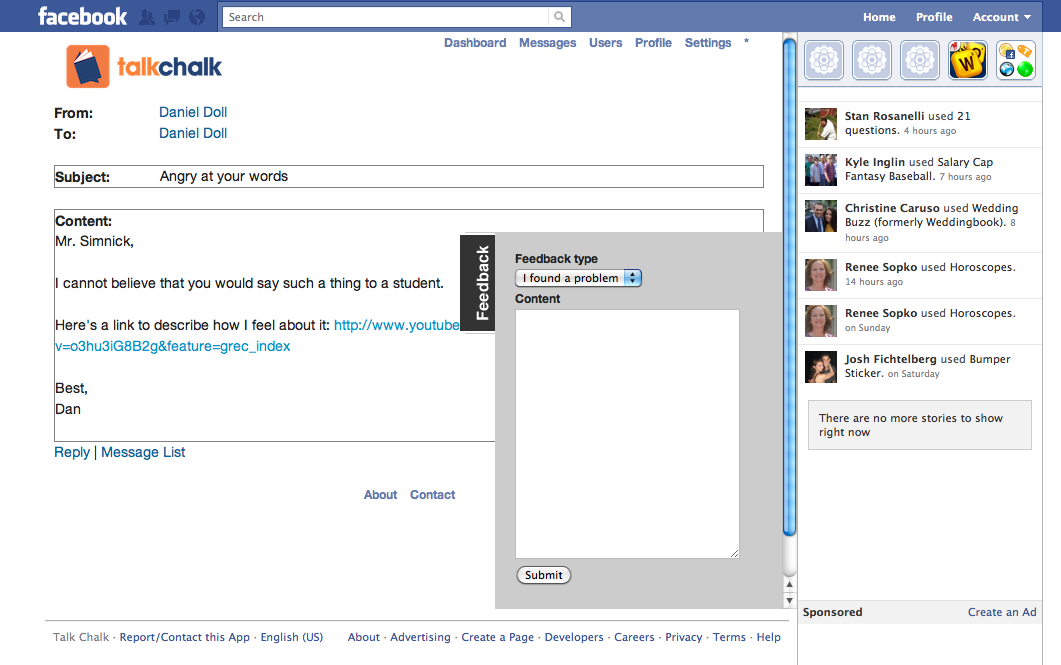Open Talk Chalk Settings
This screenshot has height=665, width=1061.
coord(708,43)
